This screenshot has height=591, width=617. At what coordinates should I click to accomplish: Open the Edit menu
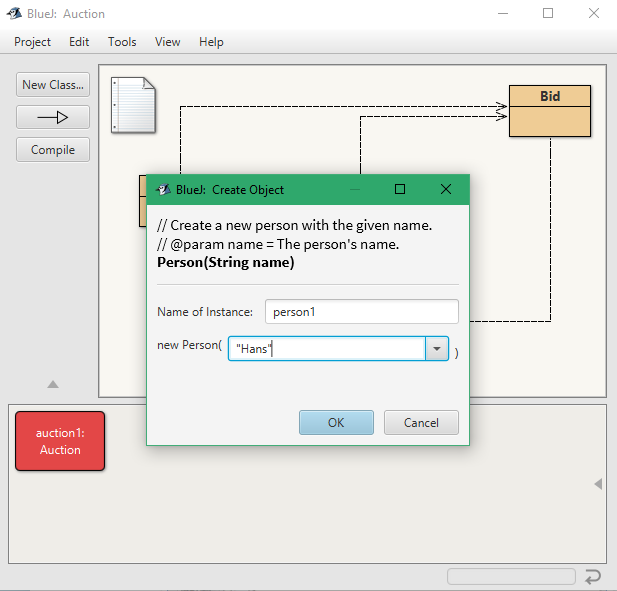[x=79, y=42]
